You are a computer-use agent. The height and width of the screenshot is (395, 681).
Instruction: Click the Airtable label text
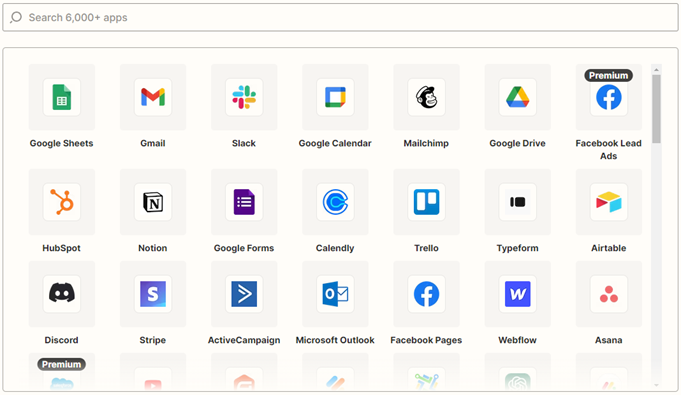[608, 248]
